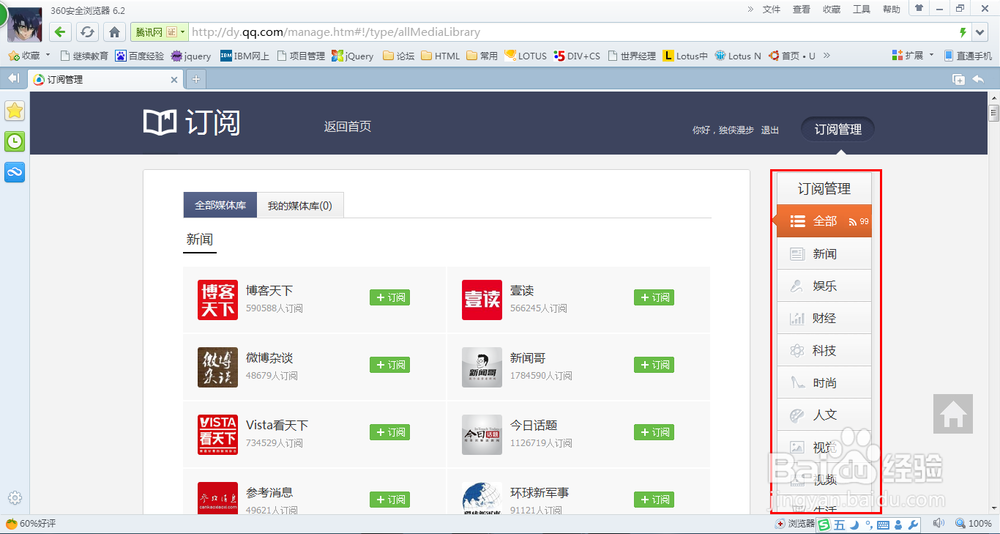The image size is (1000, 534).
Task: Open sidebar settings gear icon
Action: pyautogui.click(x=15, y=498)
